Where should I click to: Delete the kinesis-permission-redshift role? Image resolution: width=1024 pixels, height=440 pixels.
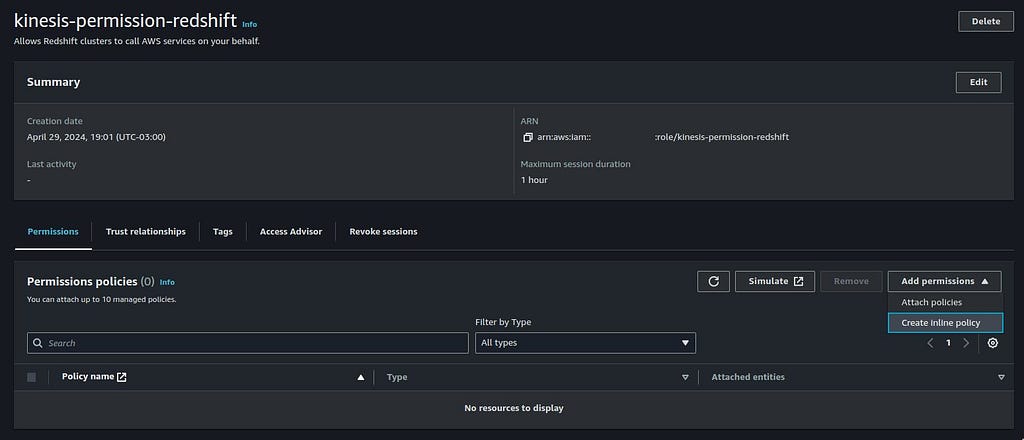pos(985,22)
